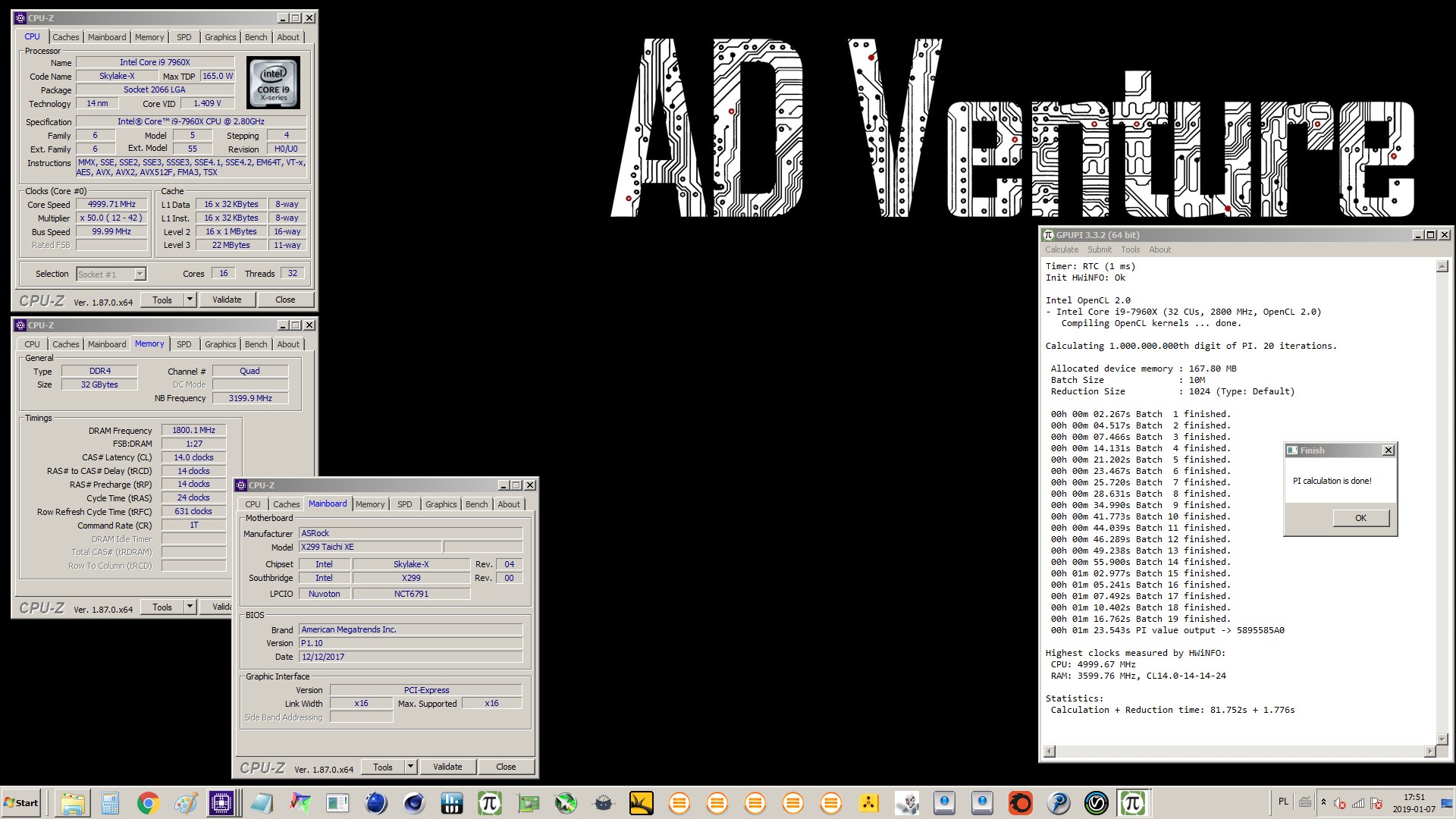This screenshot has width=1456, height=819.
Task: Click the processor name Intel Core i9 7960X
Action: point(155,62)
